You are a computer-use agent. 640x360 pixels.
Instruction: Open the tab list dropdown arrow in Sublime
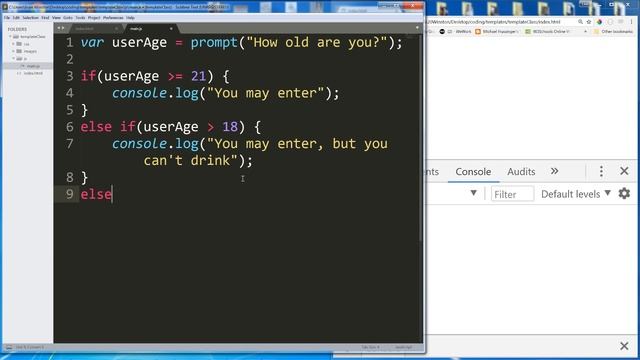coord(417,28)
